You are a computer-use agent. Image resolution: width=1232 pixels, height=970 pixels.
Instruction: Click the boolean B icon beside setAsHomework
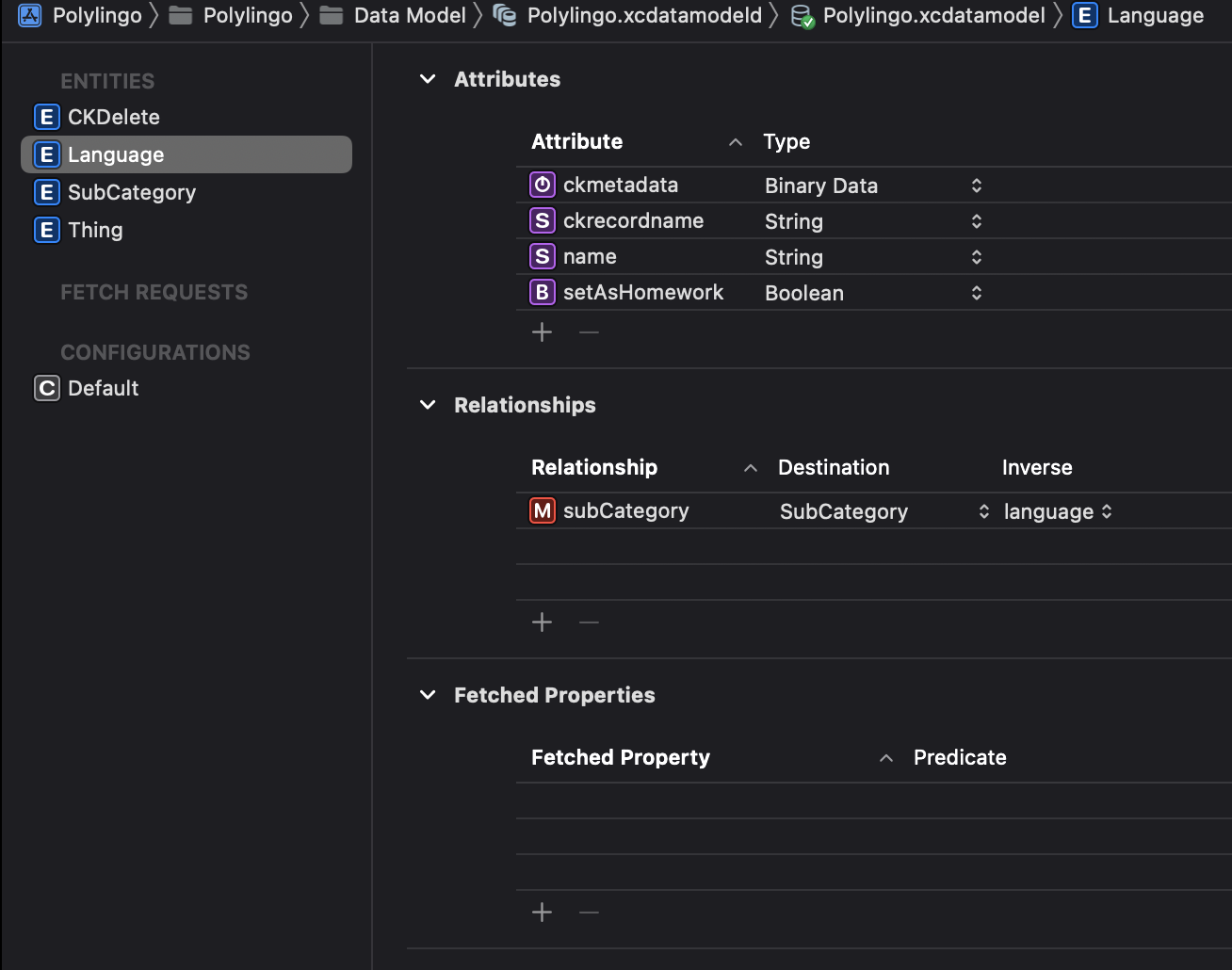[x=543, y=292]
